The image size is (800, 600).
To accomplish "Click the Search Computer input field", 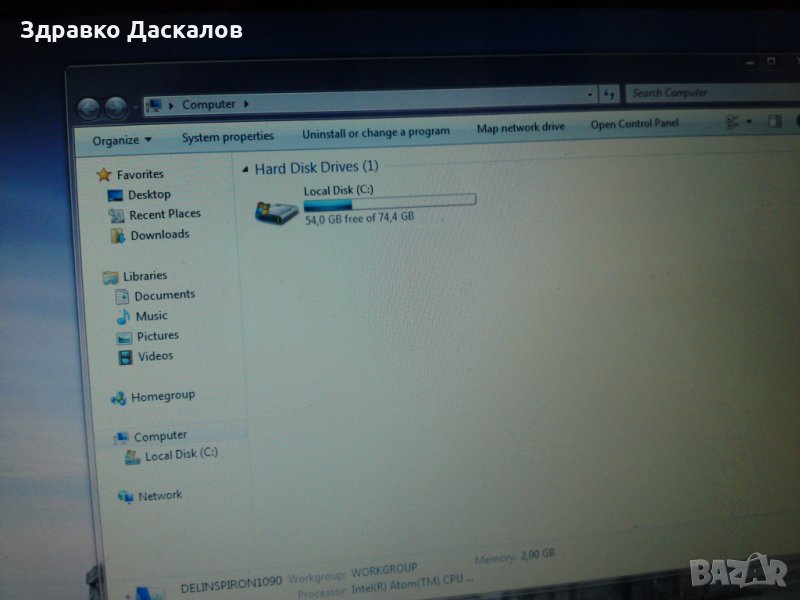I will pos(700,93).
